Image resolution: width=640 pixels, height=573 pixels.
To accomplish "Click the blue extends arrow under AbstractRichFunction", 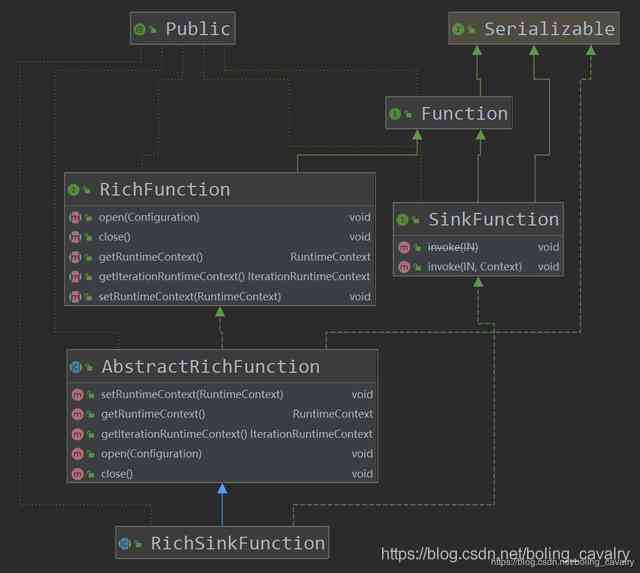I will pos(222,504).
